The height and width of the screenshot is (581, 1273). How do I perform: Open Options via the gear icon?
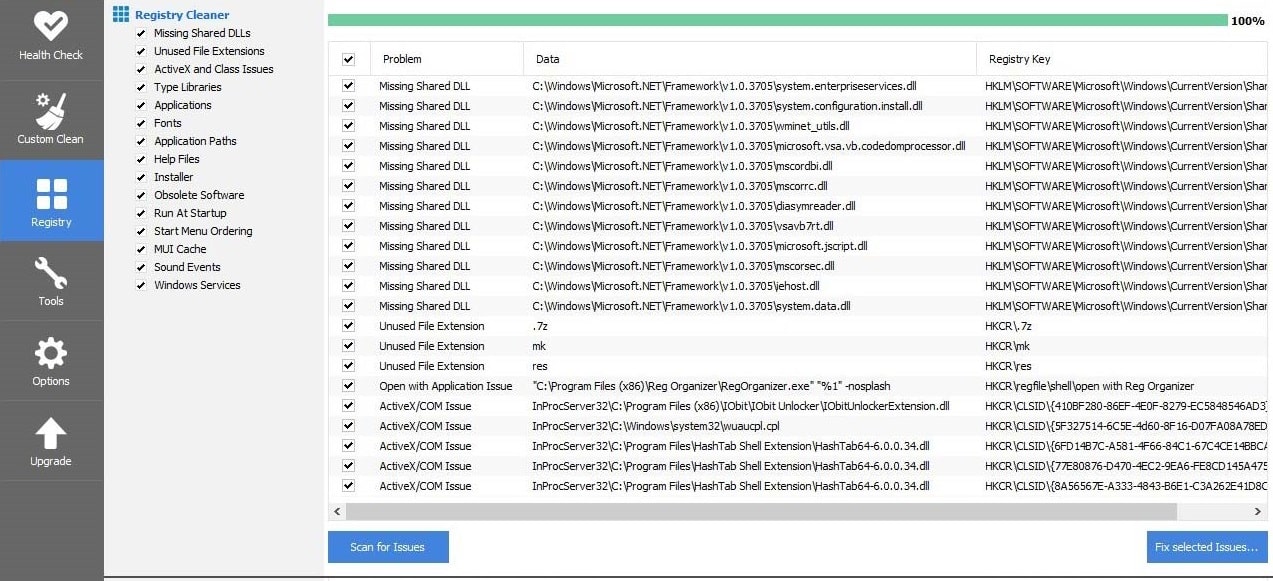[x=51, y=352]
